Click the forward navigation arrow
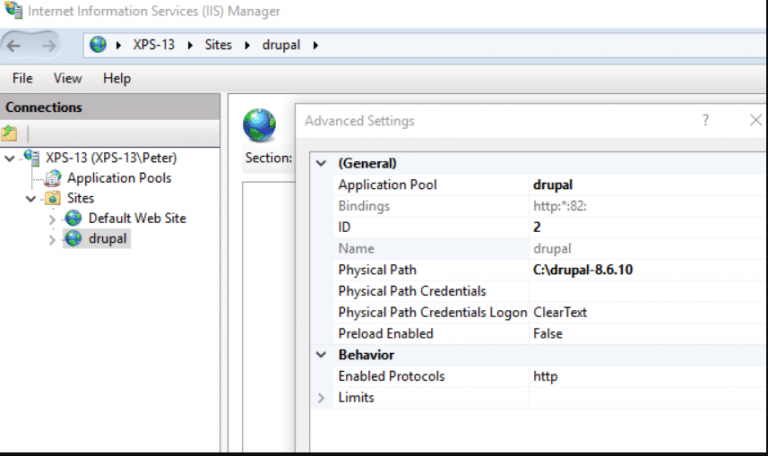The height and width of the screenshot is (456, 768). click(48, 46)
